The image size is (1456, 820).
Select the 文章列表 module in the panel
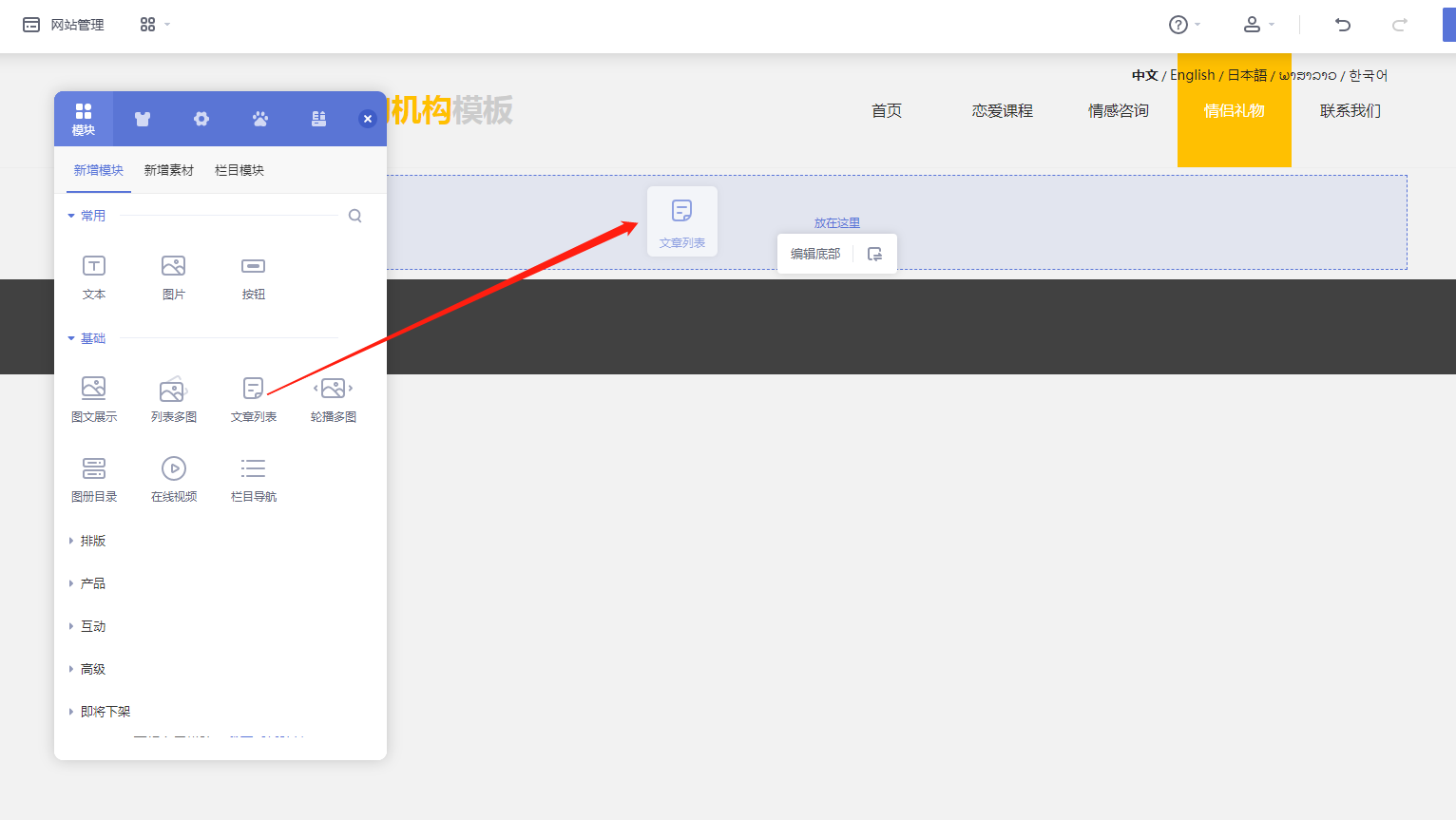point(254,399)
